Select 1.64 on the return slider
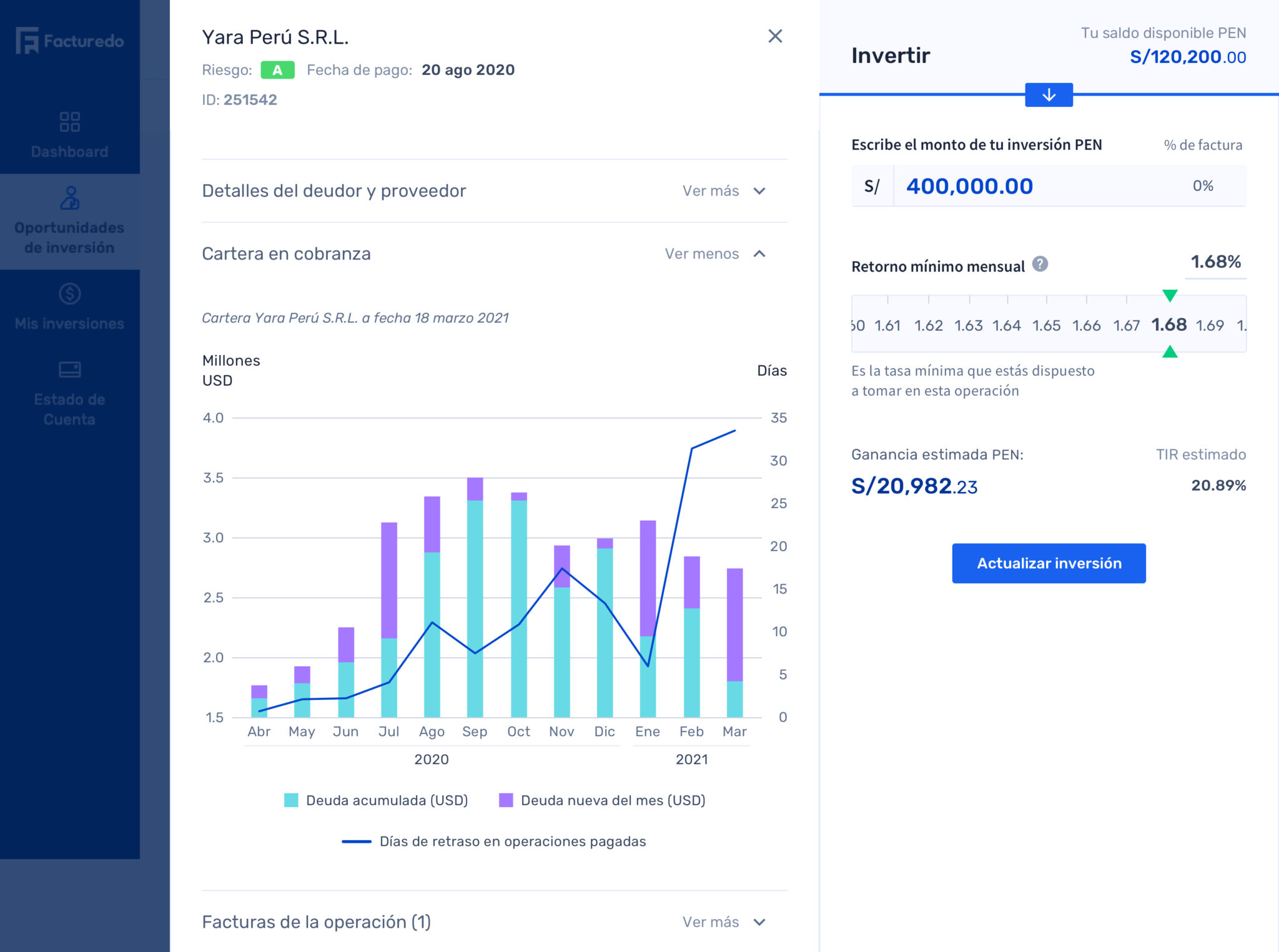Screen dimensions: 1279x952 click(x=1007, y=325)
